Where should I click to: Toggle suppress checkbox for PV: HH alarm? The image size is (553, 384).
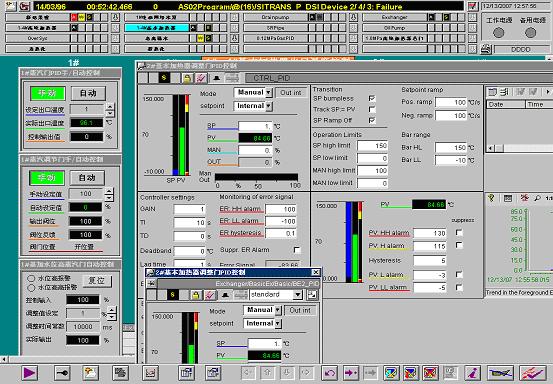459,233
